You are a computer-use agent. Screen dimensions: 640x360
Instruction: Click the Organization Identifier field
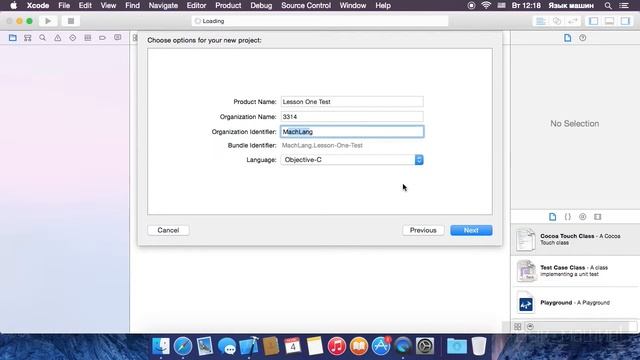[x=352, y=131]
